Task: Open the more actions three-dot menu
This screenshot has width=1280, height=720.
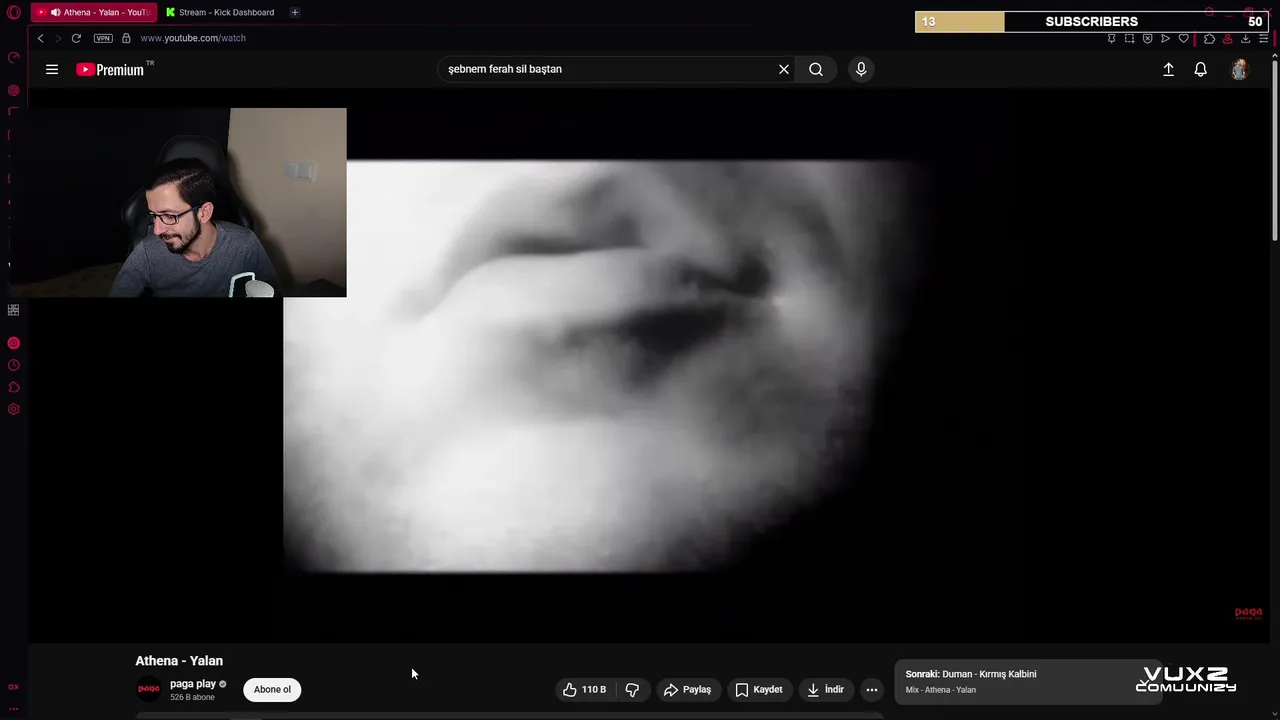Action: click(x=872, y=689)
